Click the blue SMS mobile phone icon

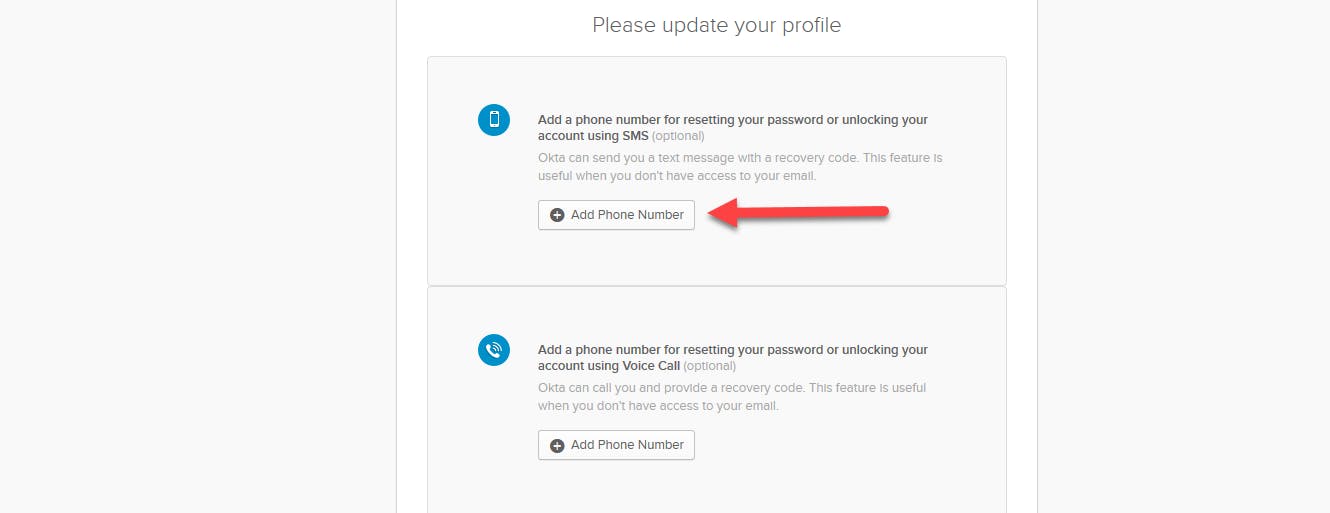click(494, 120)
